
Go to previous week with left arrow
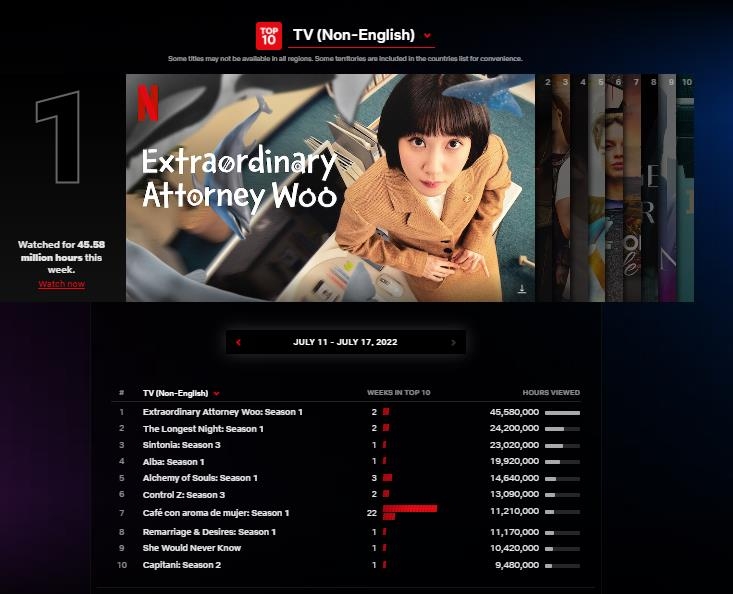tap(238, 342)
